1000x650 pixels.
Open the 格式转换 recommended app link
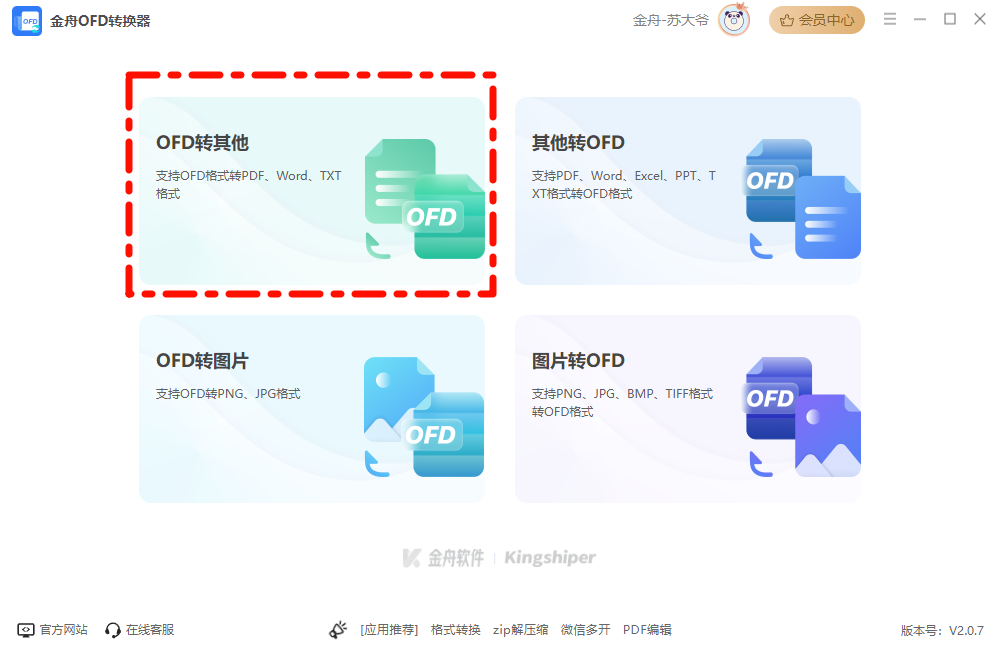455,630
